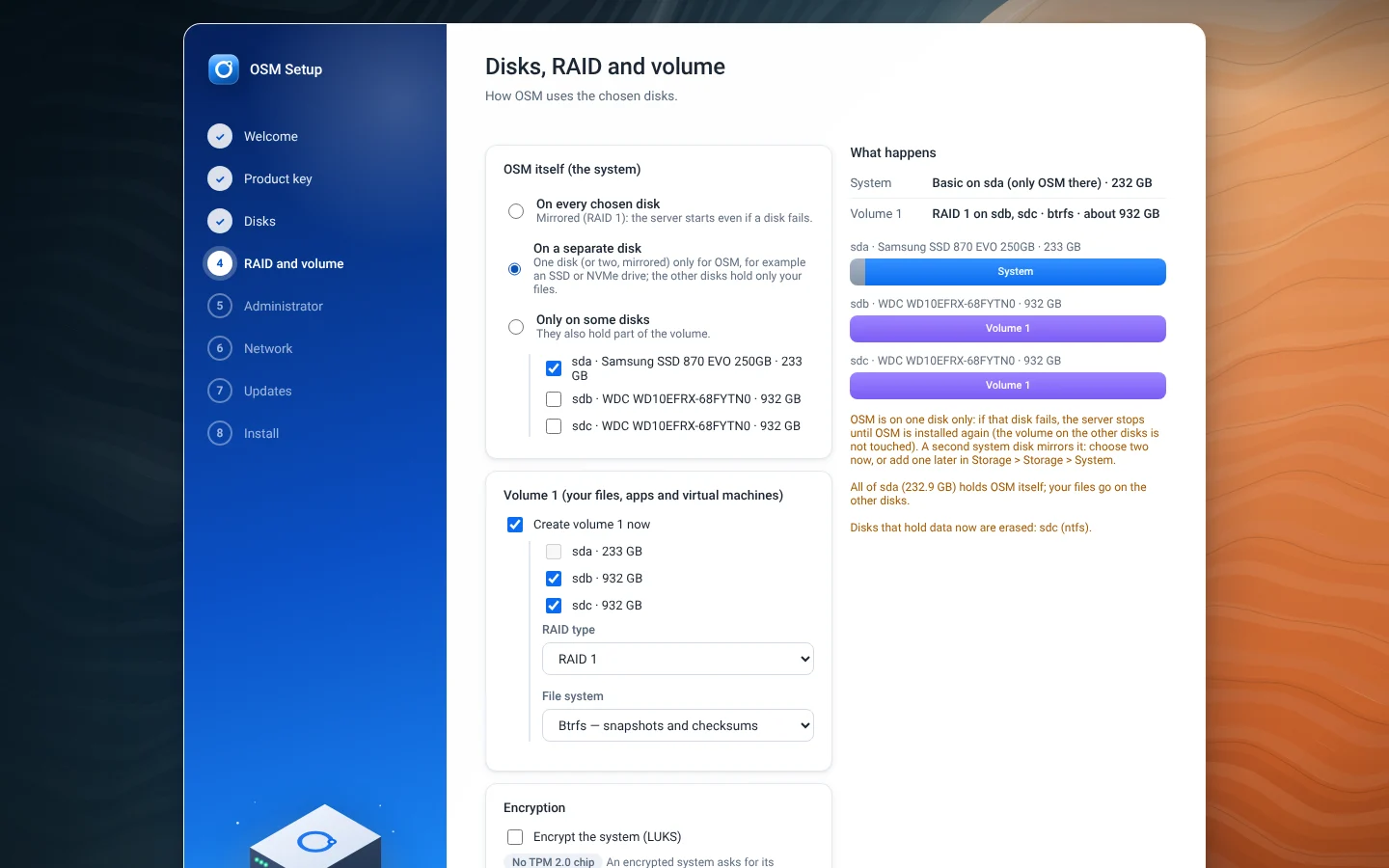
Task: Click the OSM Setup logo icon
Action: 224,69
